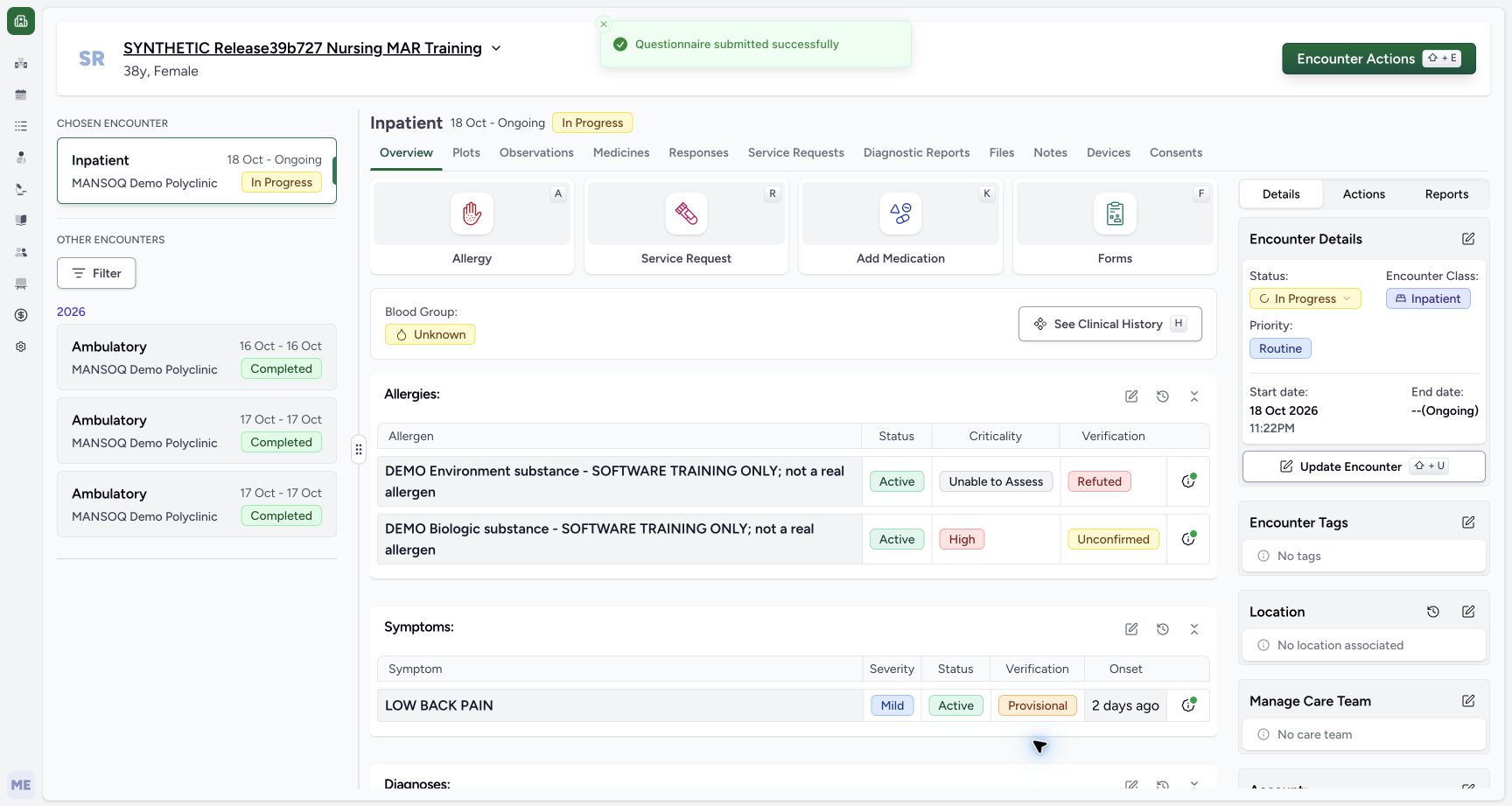Click the Update Encounter button
This screenshot has height=806, width=1512.
(x=1363, y=466)
